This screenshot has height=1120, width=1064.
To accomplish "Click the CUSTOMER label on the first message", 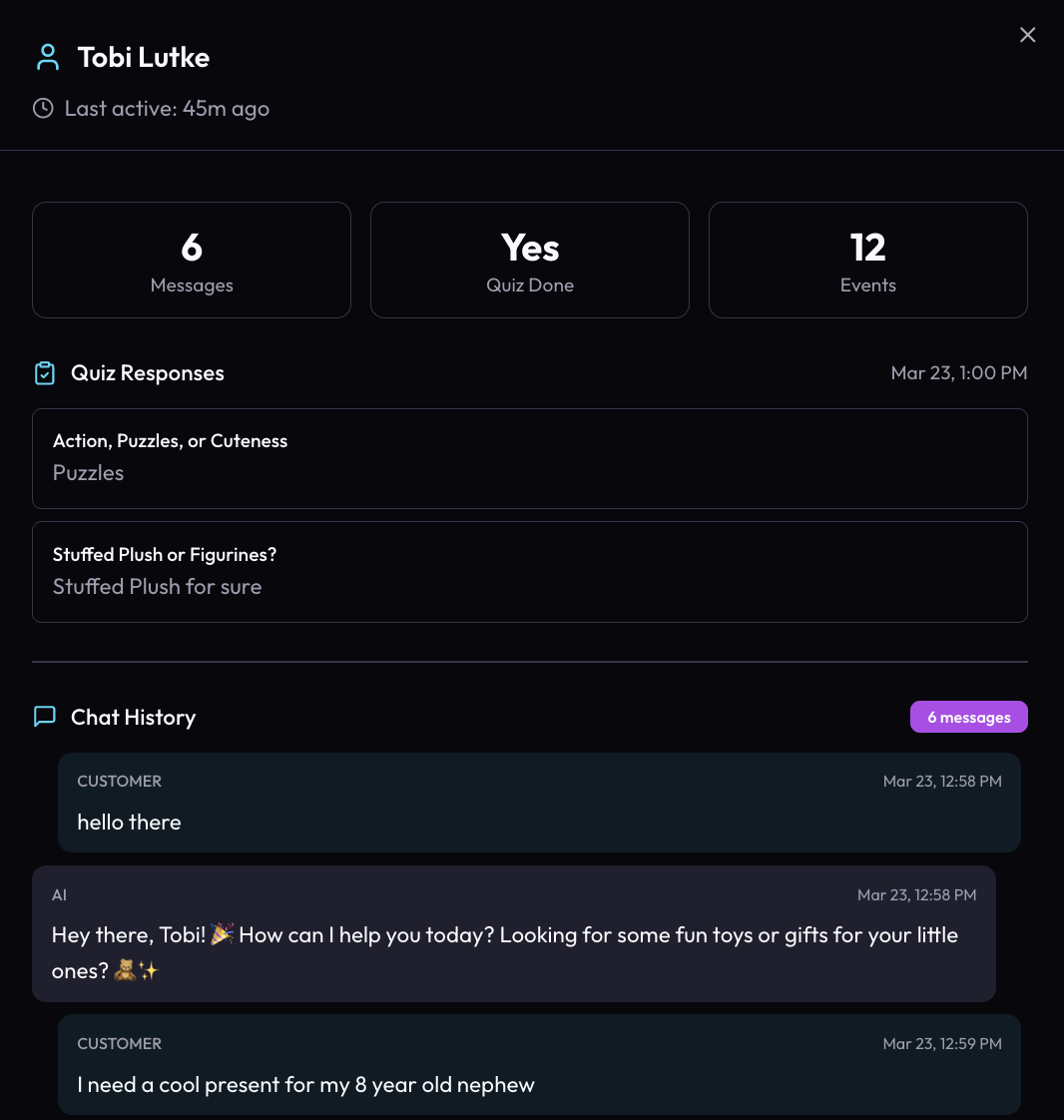I will 119,781.
